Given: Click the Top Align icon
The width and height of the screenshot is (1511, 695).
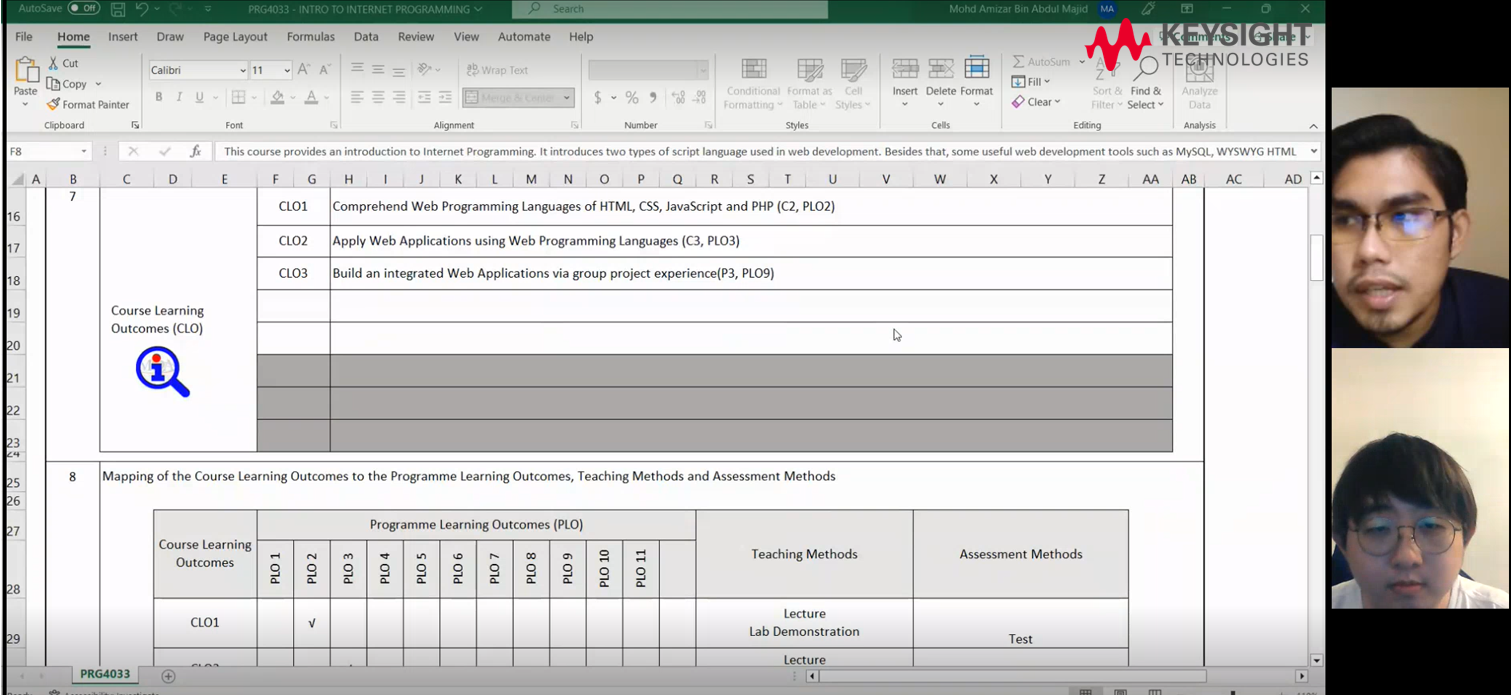Looking at the screenshot, I should coord(357,70).
